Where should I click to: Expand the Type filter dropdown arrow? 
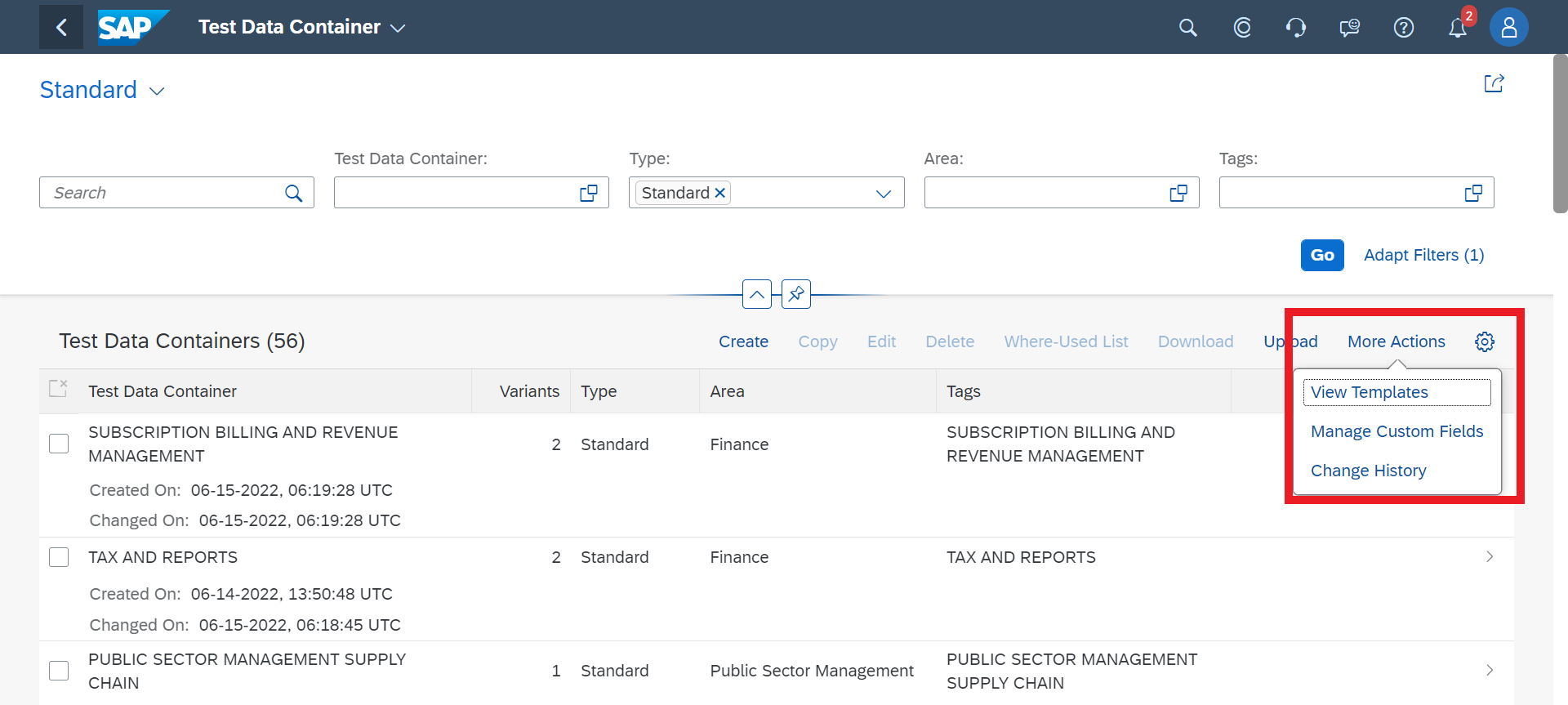click(883, 193)
